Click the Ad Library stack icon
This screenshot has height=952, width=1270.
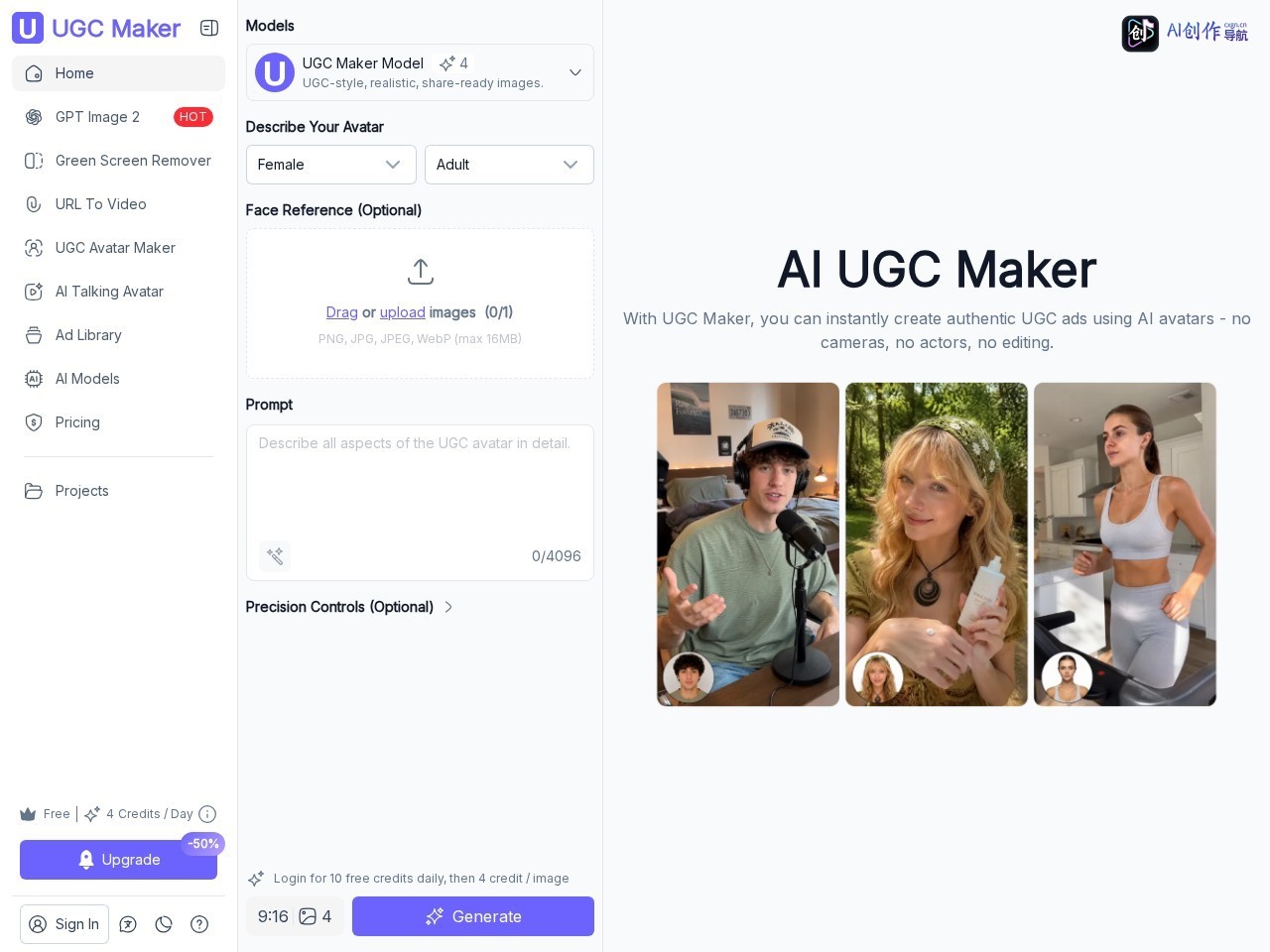(x=34, y=335)
